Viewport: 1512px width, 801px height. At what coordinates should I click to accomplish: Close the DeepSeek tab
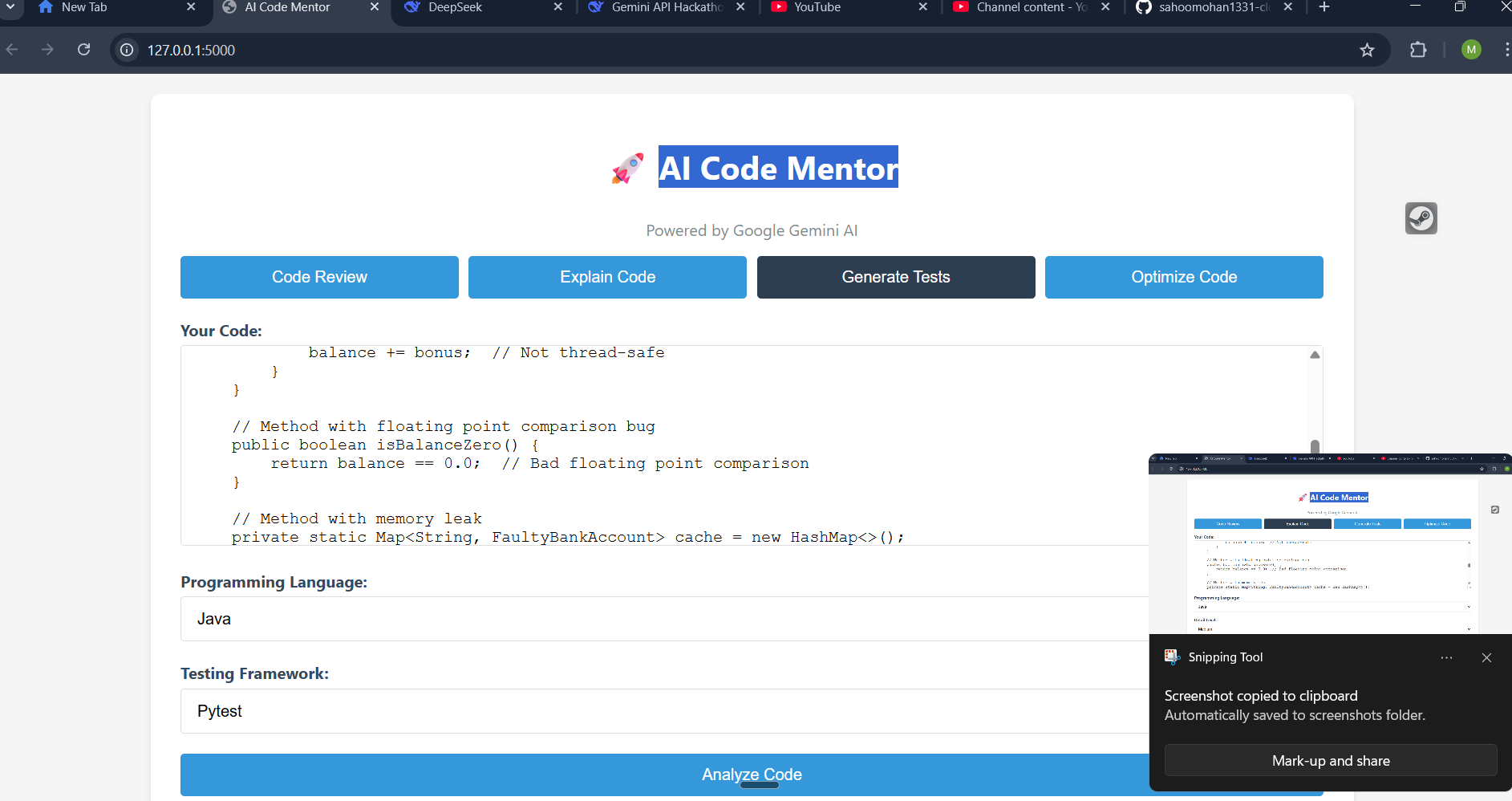[x=558, y=6]
